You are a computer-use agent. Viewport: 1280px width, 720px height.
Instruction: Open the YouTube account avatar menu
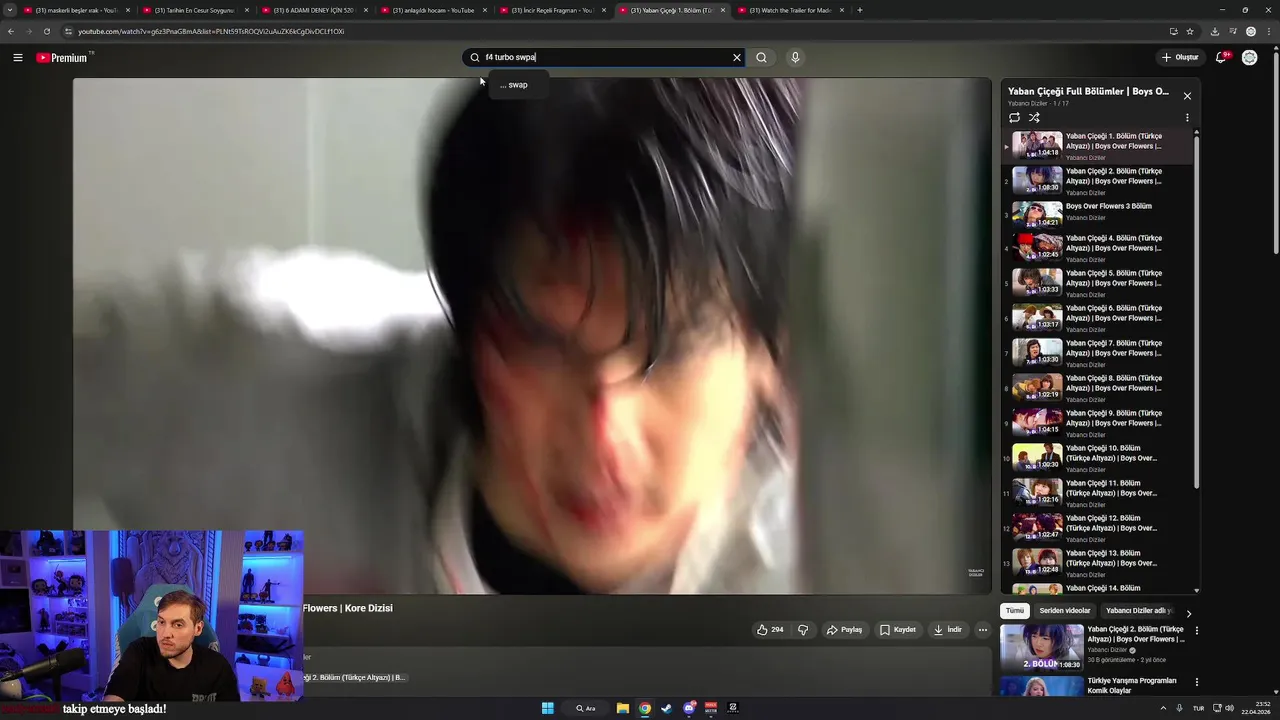pyautogui.click(x=1250, y=57)
